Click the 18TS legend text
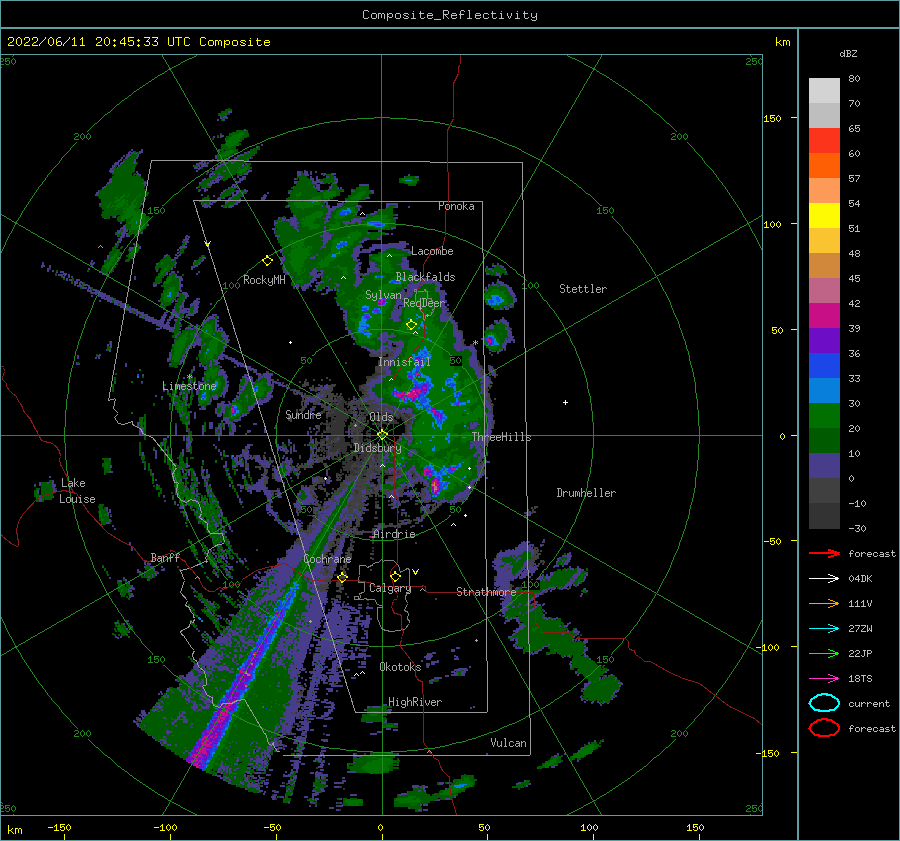This screenshot has height=841, width=900. [860, 679]
